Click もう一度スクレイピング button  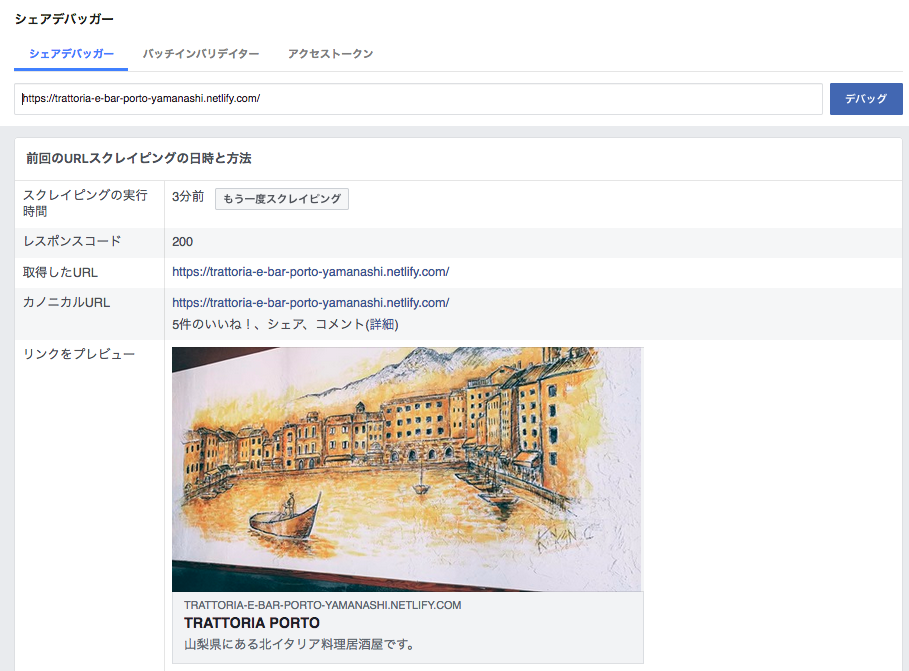click(282, 199)
